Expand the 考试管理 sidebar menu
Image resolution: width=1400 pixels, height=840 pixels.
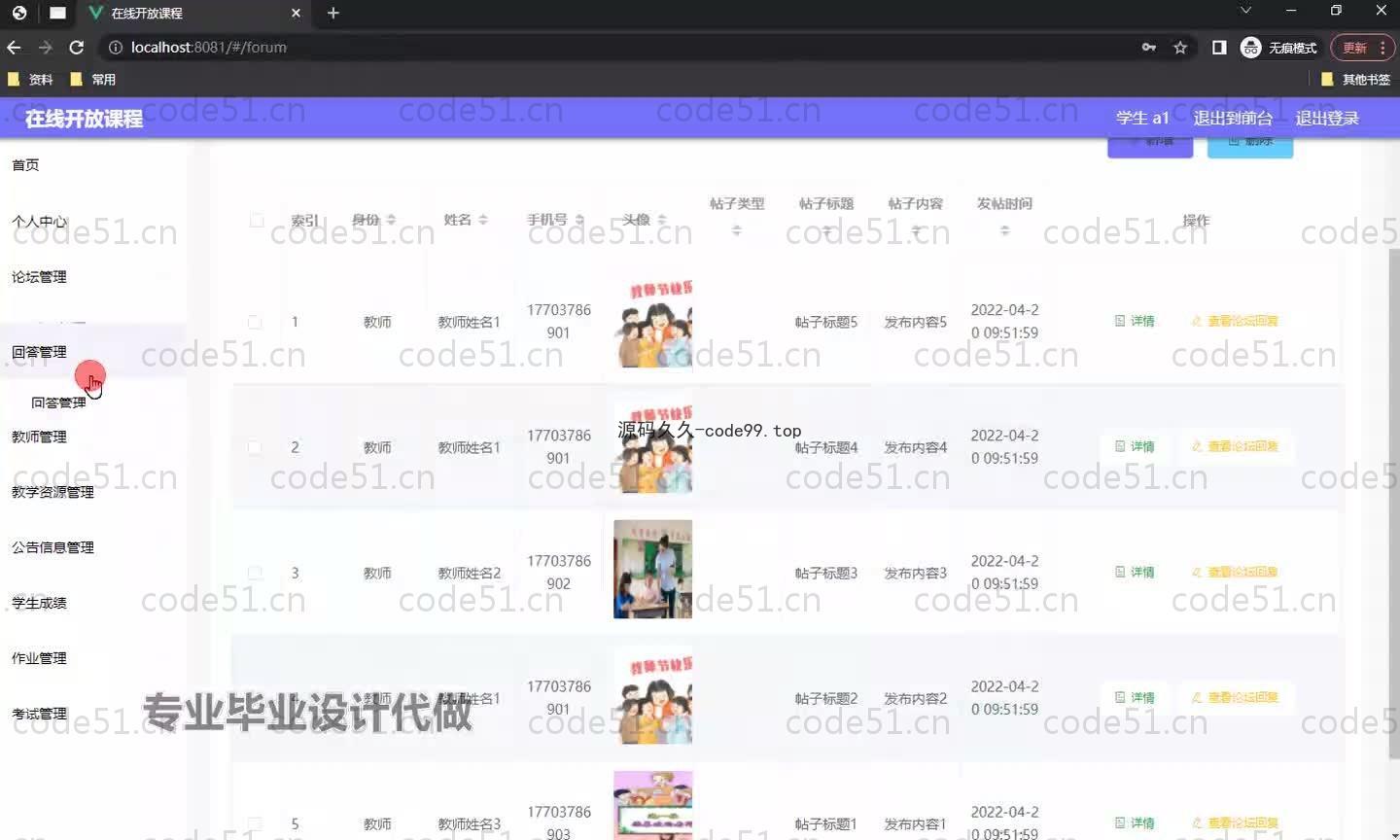39,713
